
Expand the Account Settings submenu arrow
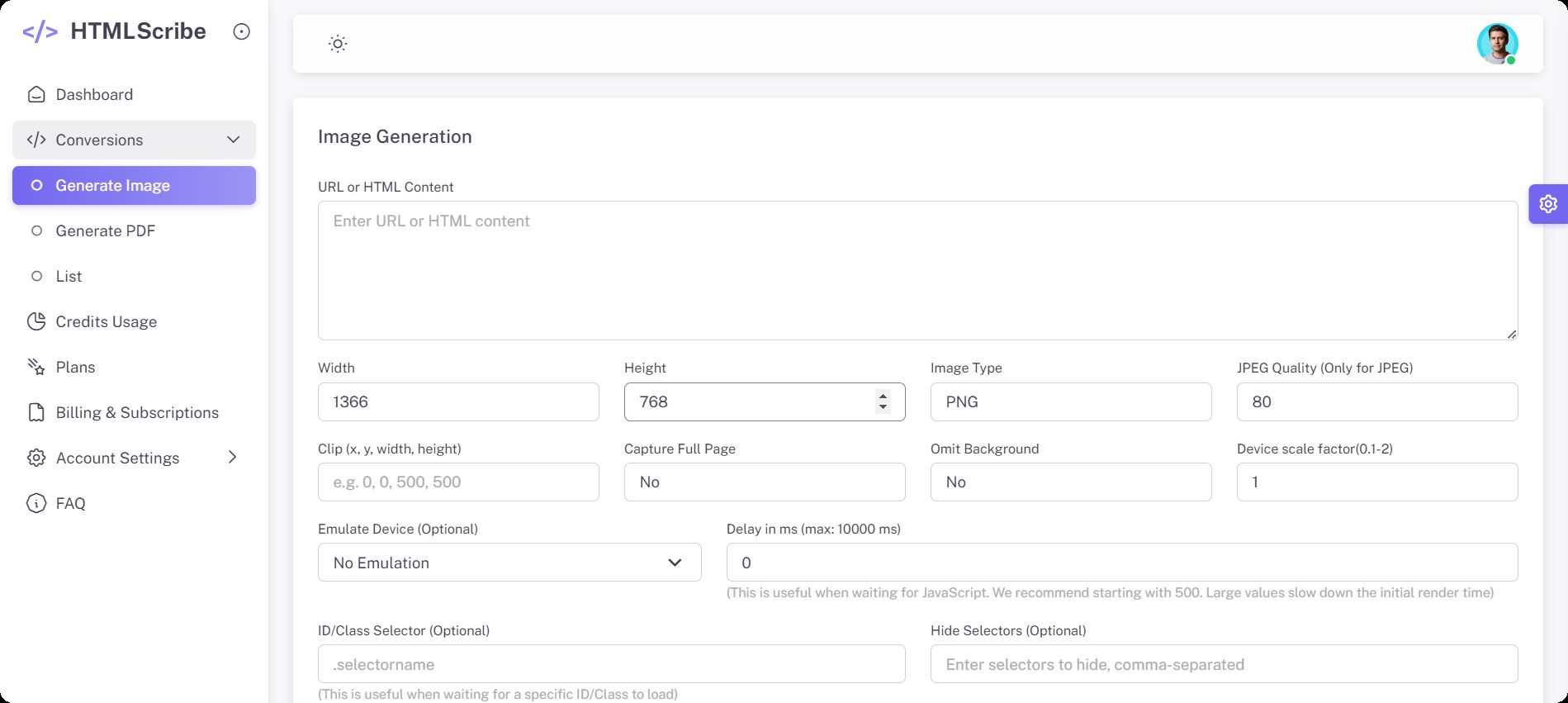point(232,458)
